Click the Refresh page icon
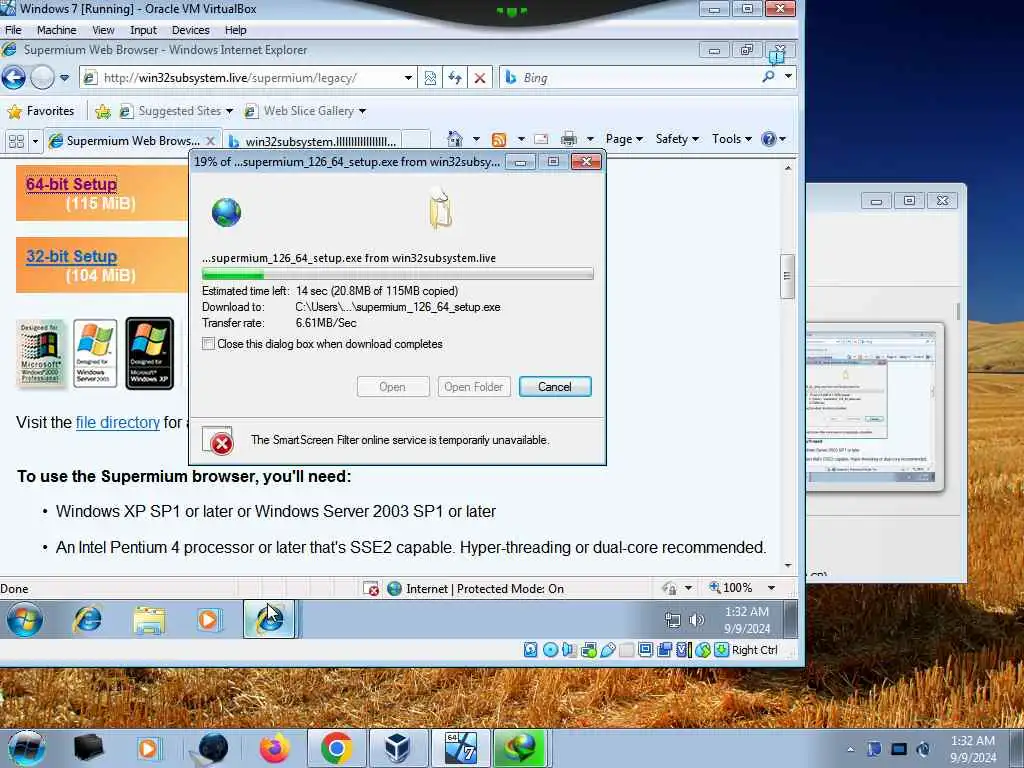Image resolution: width=1024 pixels, height=768 pixels. click(x=455, y=78)
